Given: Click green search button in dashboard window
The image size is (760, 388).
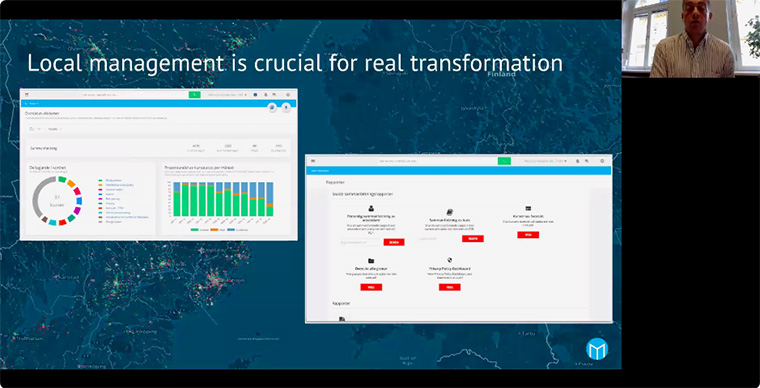Looking at the screenshot, I should 194,94.
